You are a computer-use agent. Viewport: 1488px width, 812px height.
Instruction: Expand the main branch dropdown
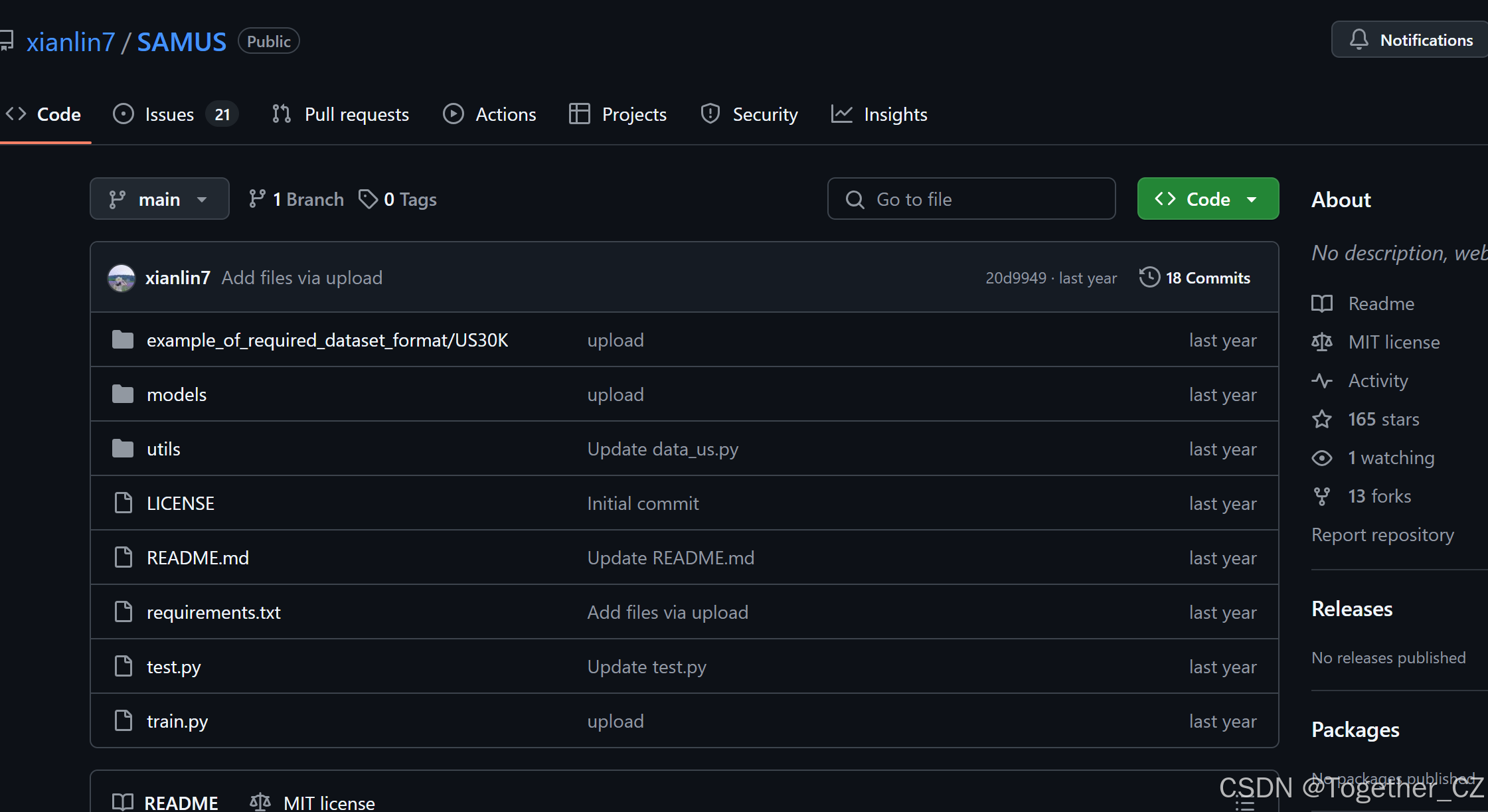point(159,199)
